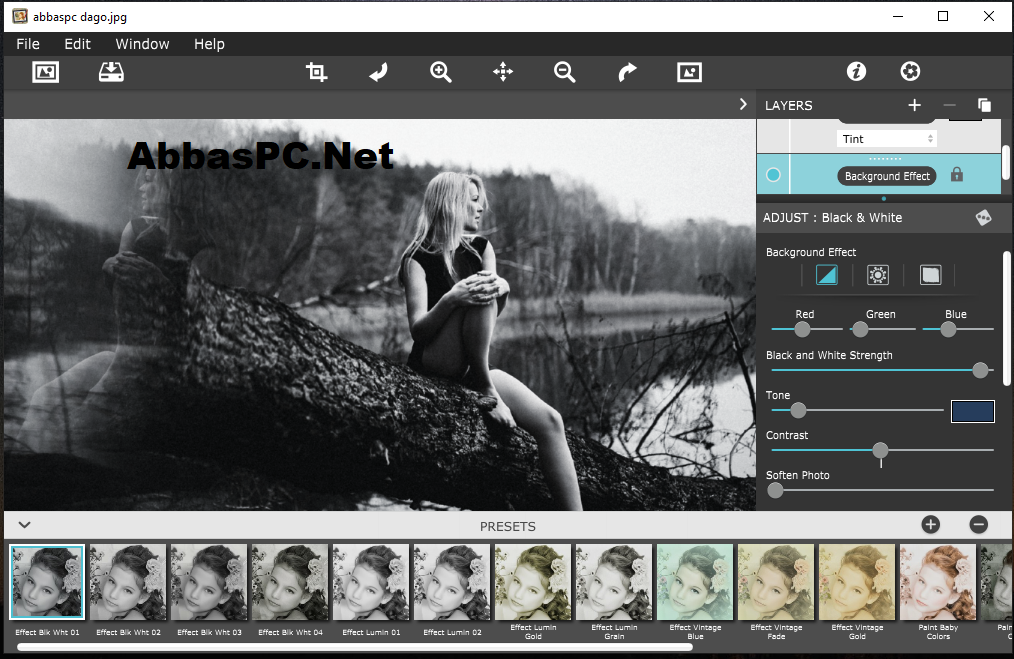1014x659 pixels.
Task: Apply the Effect Blk Wht 03 preset
Action: [x=209, y=582]
